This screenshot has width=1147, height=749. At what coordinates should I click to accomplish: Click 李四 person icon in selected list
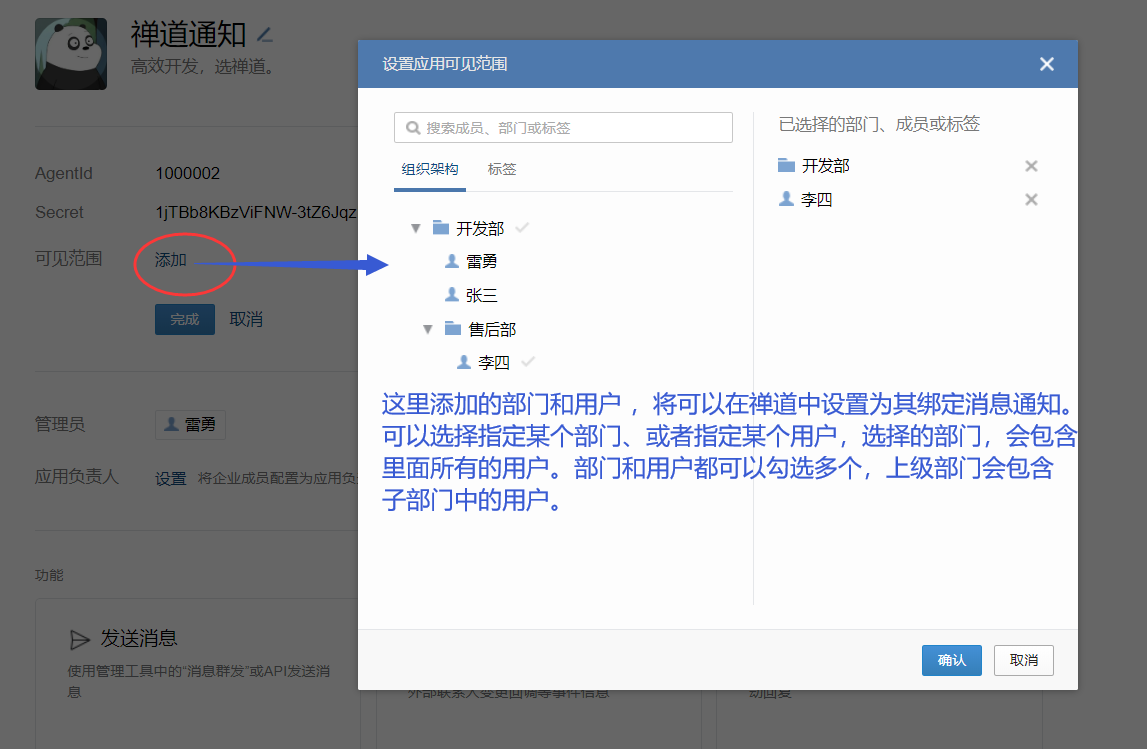point(786,198)
